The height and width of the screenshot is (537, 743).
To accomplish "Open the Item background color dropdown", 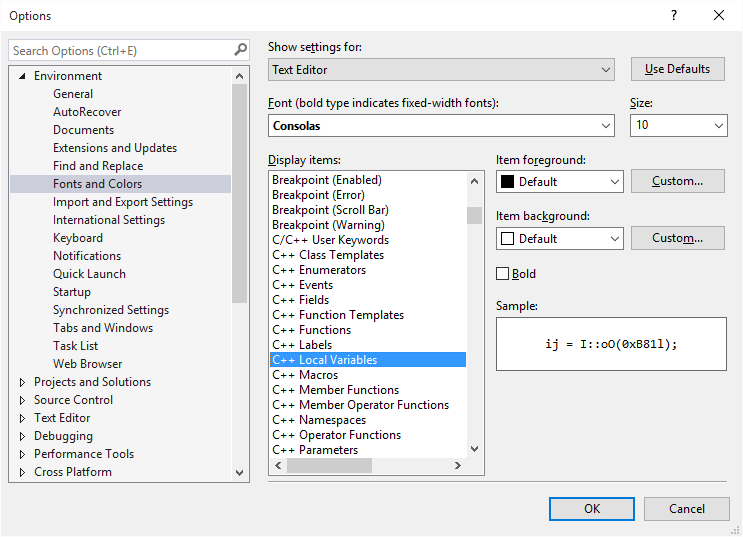I will [560, 238].
